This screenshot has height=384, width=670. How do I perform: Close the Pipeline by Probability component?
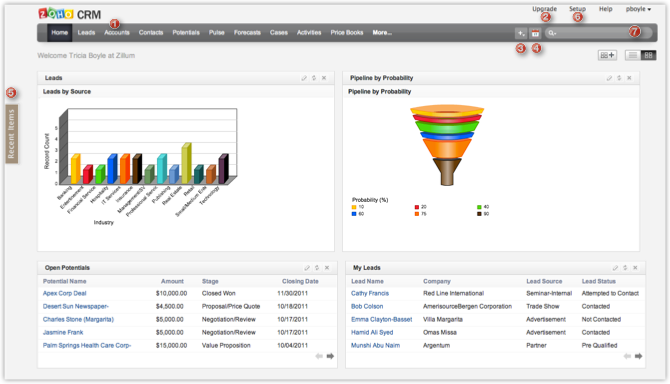(629, 78)
